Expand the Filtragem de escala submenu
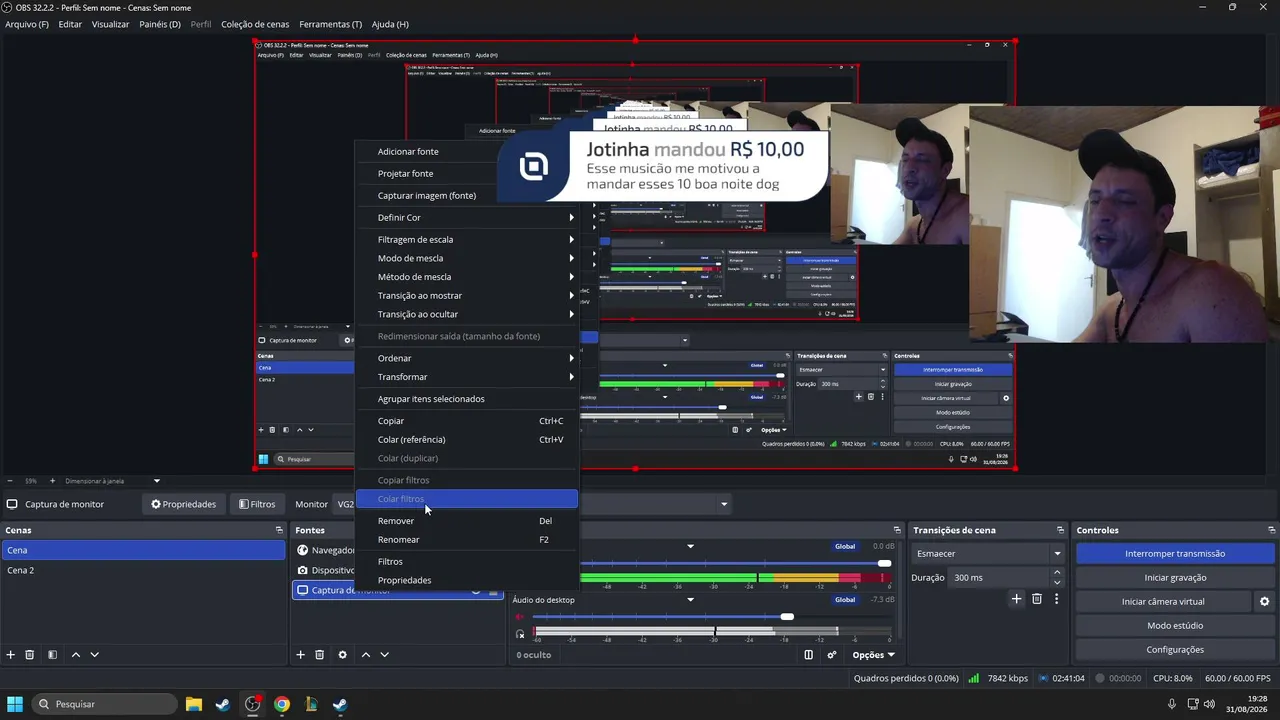1280x720 pixels. pos(467,239)
